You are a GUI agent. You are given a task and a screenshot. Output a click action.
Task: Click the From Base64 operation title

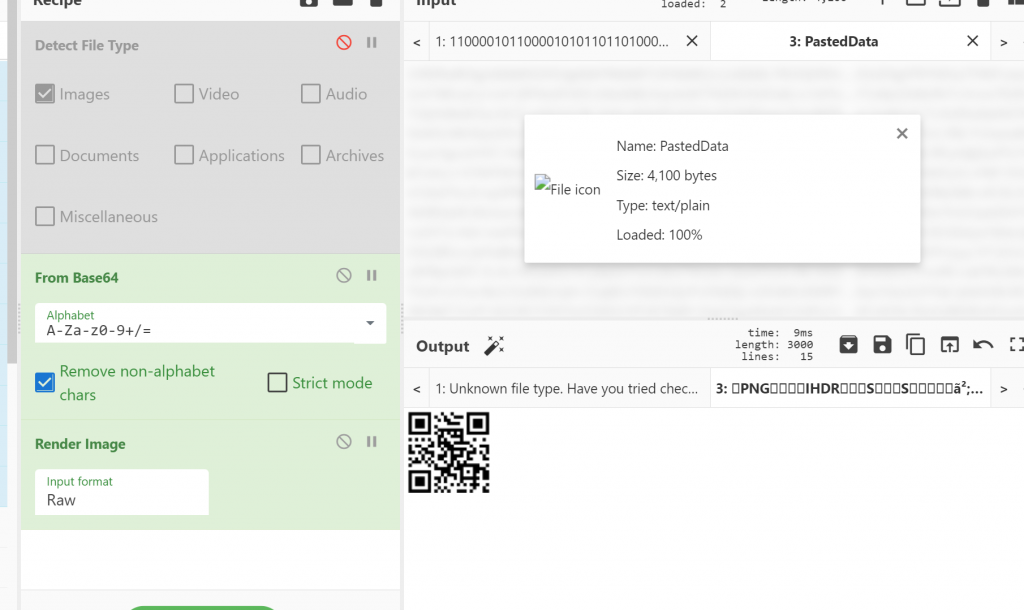click(76, 278)
